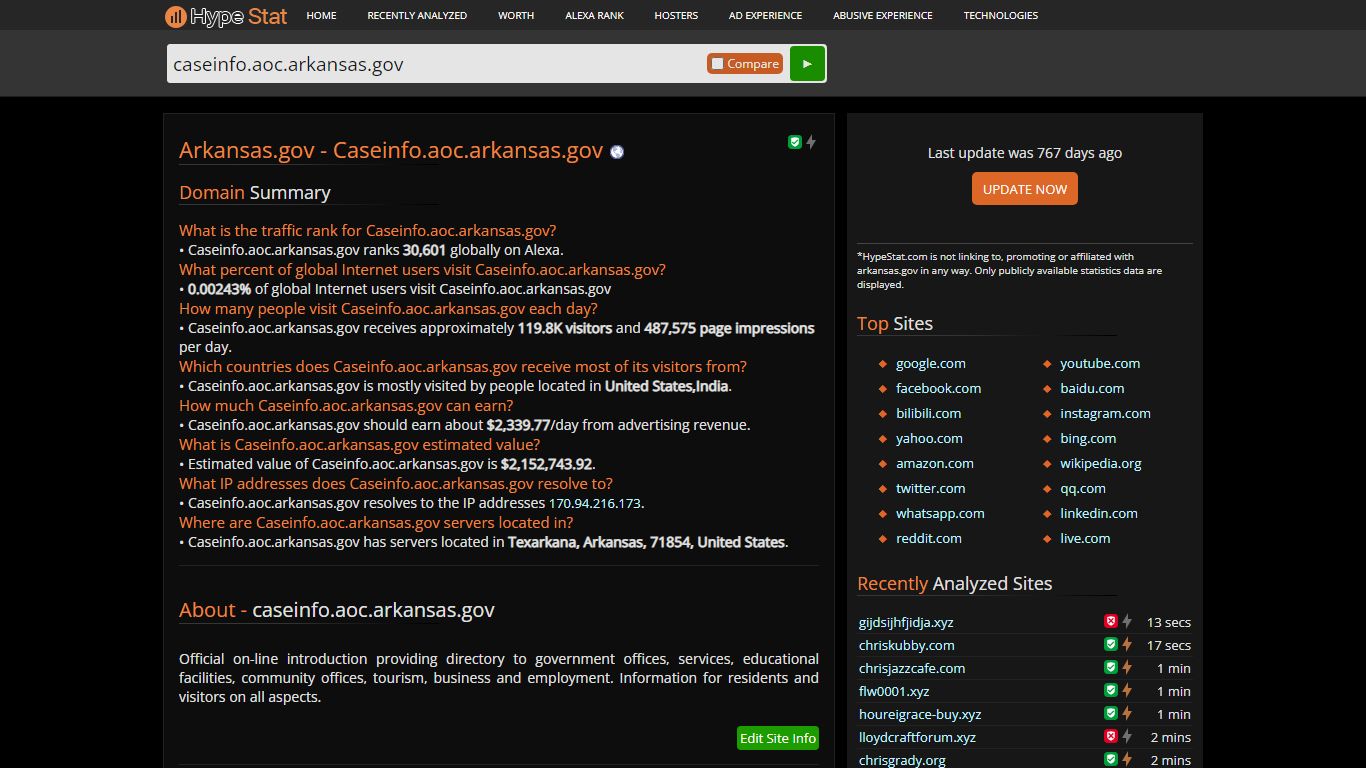Viewport: 1366px width, 768px height.
Task: Open reddit.com in Top Sites
Action: (x=929, y=538)
